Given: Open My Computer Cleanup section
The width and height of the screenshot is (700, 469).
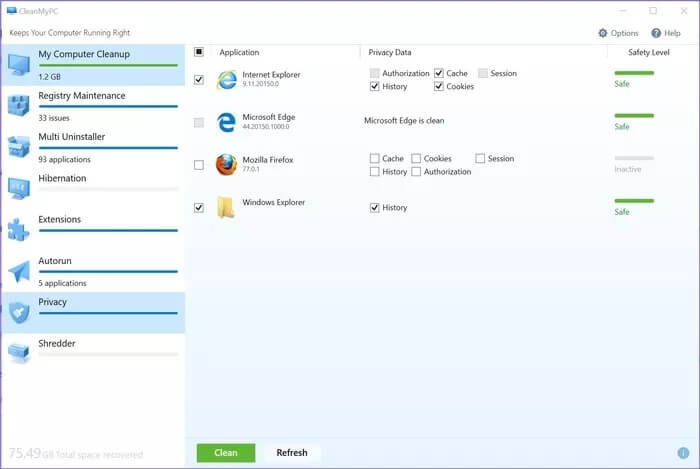Looking at the screenshot, I should tap(93, 65).
